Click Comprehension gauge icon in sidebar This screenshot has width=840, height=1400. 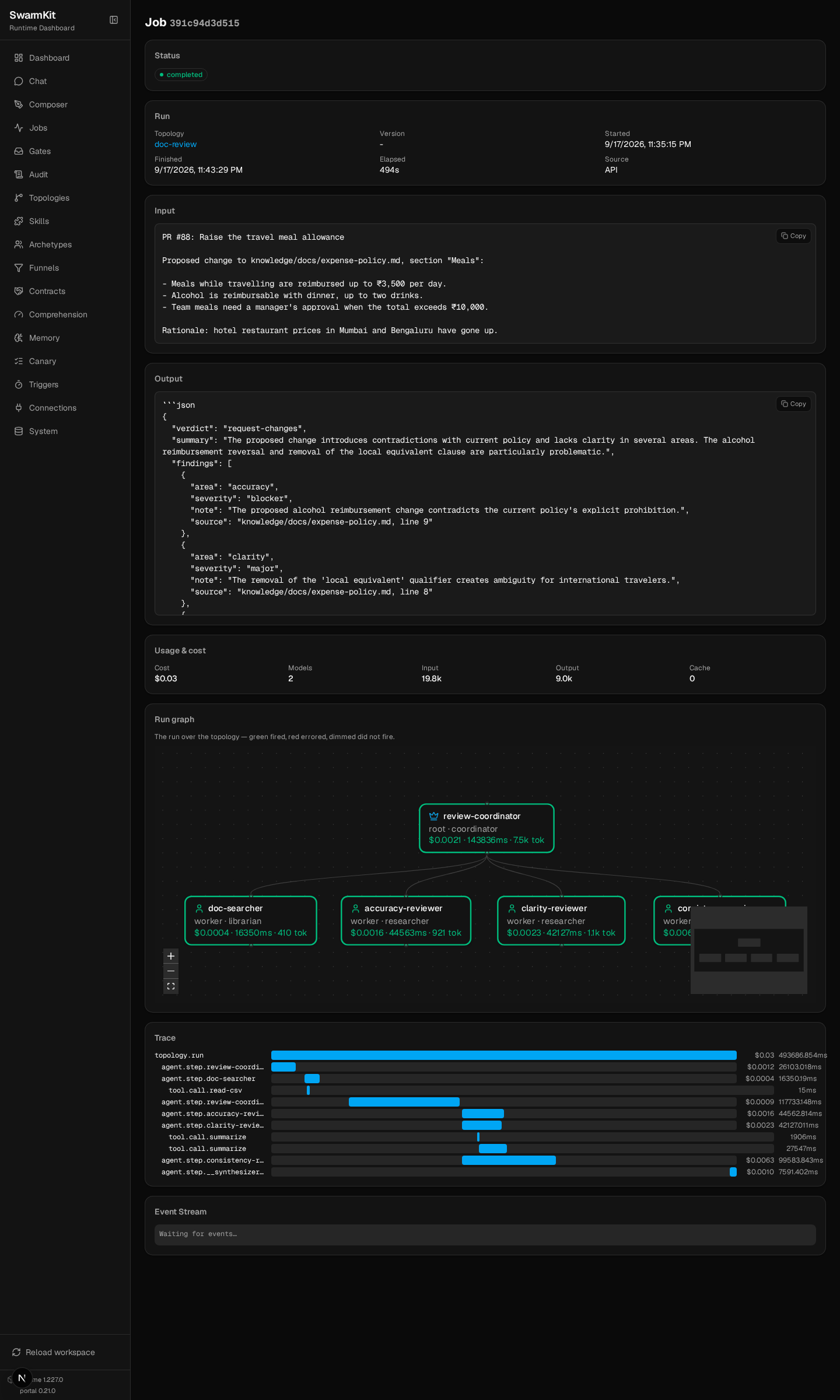(19, 314)
